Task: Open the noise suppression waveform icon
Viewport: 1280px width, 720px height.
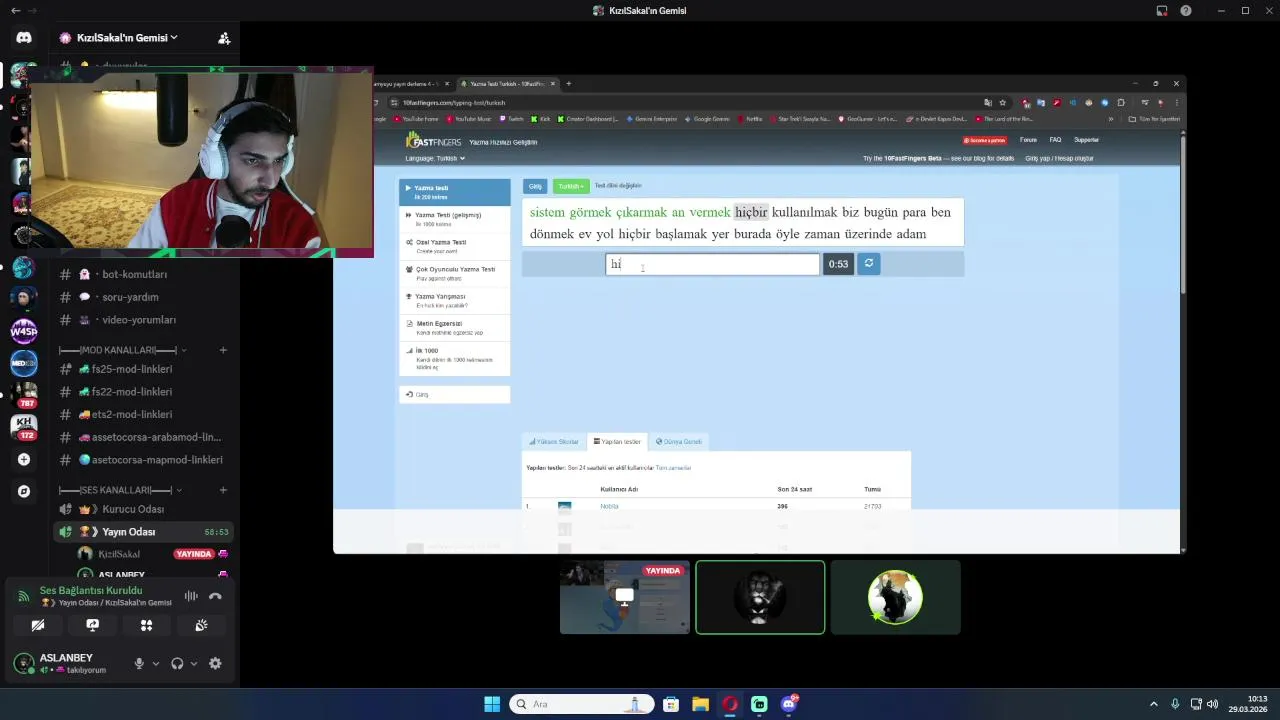Action: (190, 596)
